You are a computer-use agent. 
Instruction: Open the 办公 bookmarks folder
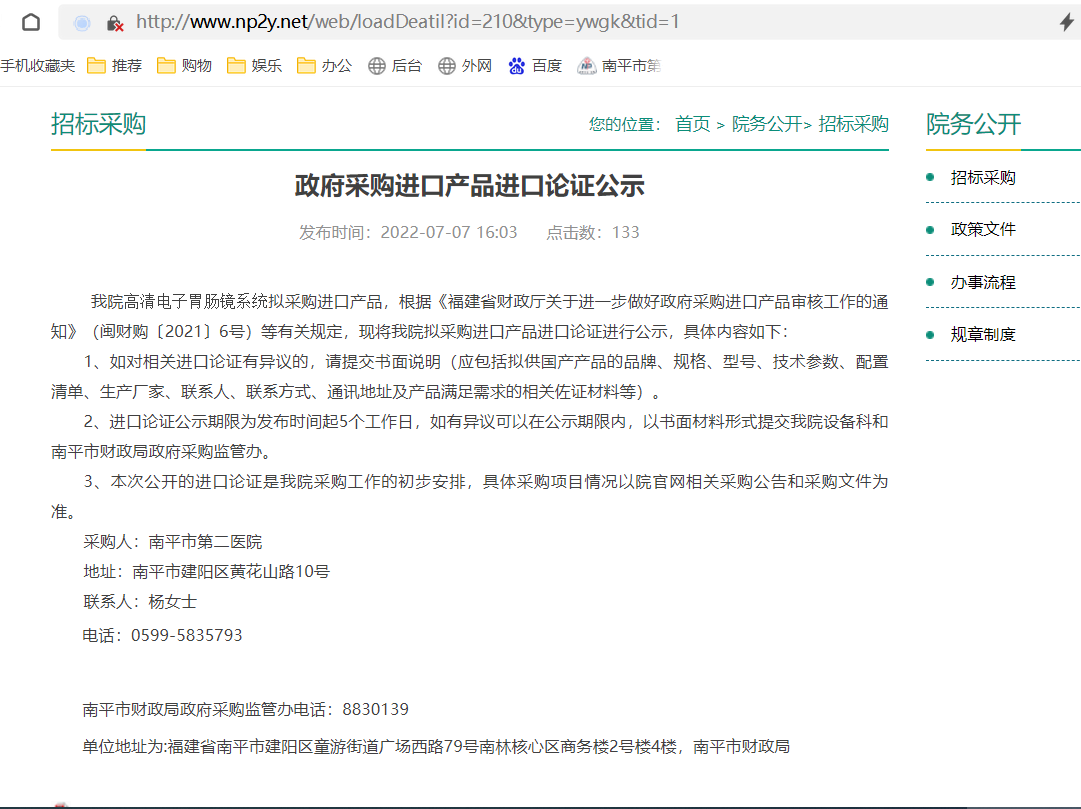pyautogui.click(x=322, y=66)
